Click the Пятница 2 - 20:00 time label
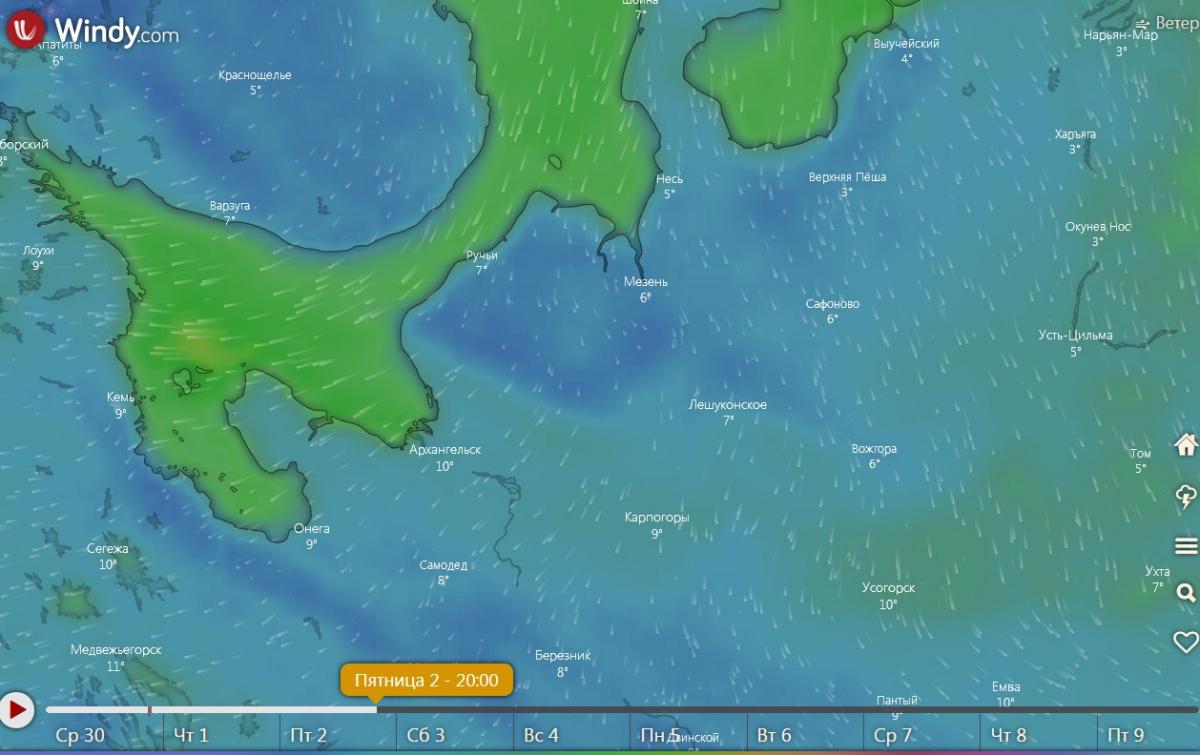Screen dimensions: 1200x755 pos(427,680)
